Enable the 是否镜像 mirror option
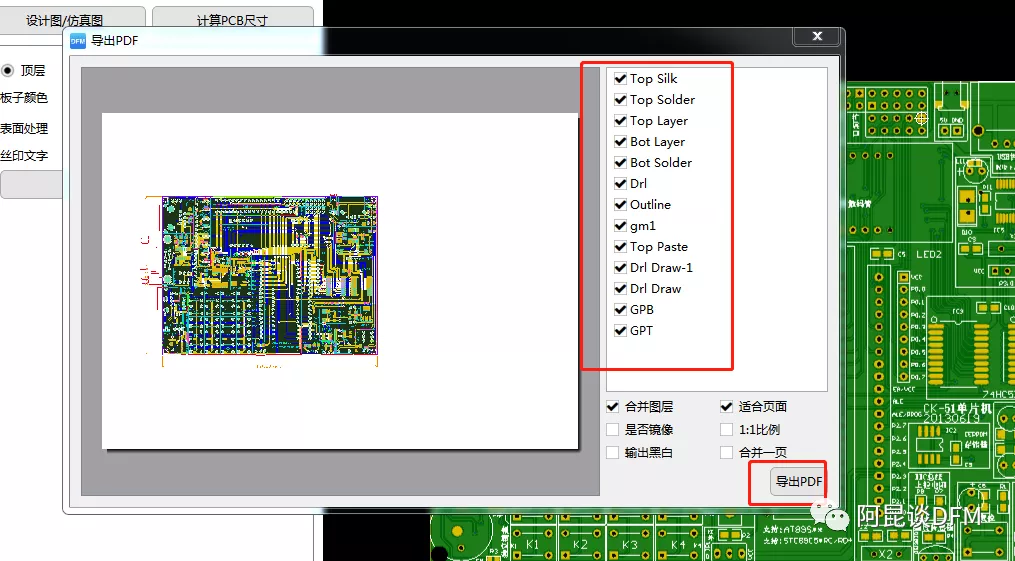The image size is (1015, 561). (612, 430)
